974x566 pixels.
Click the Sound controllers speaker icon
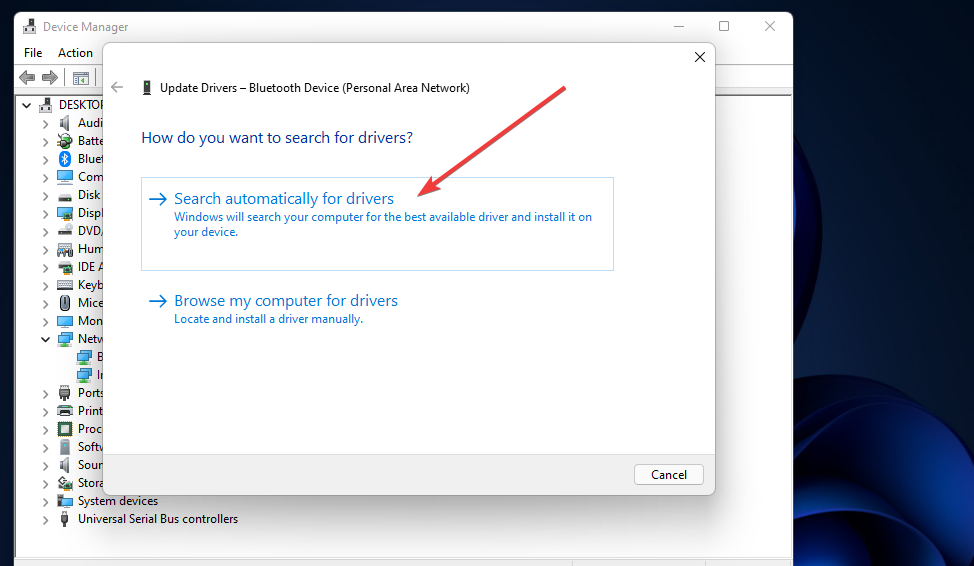coord(65,465)
